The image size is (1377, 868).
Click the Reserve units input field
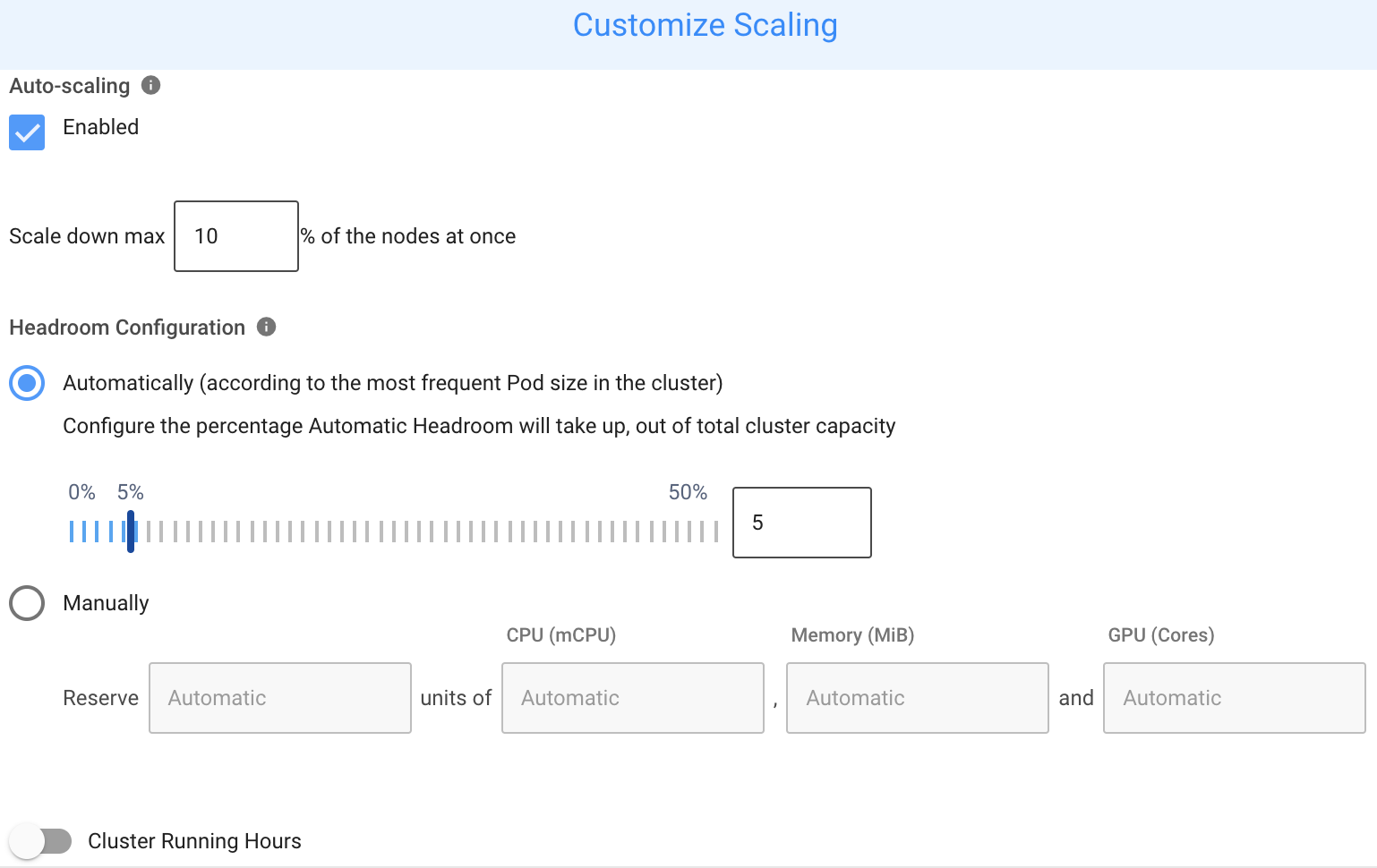point(279,698)
